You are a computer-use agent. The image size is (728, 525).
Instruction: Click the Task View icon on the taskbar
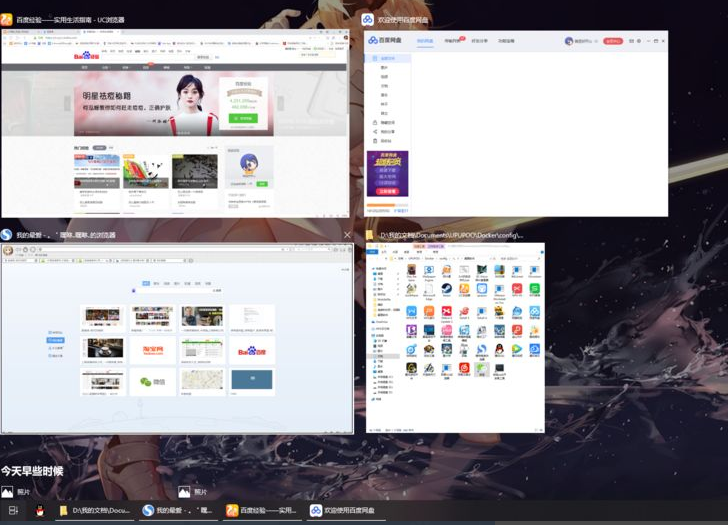pyautogui.click(x=14, y=511)
